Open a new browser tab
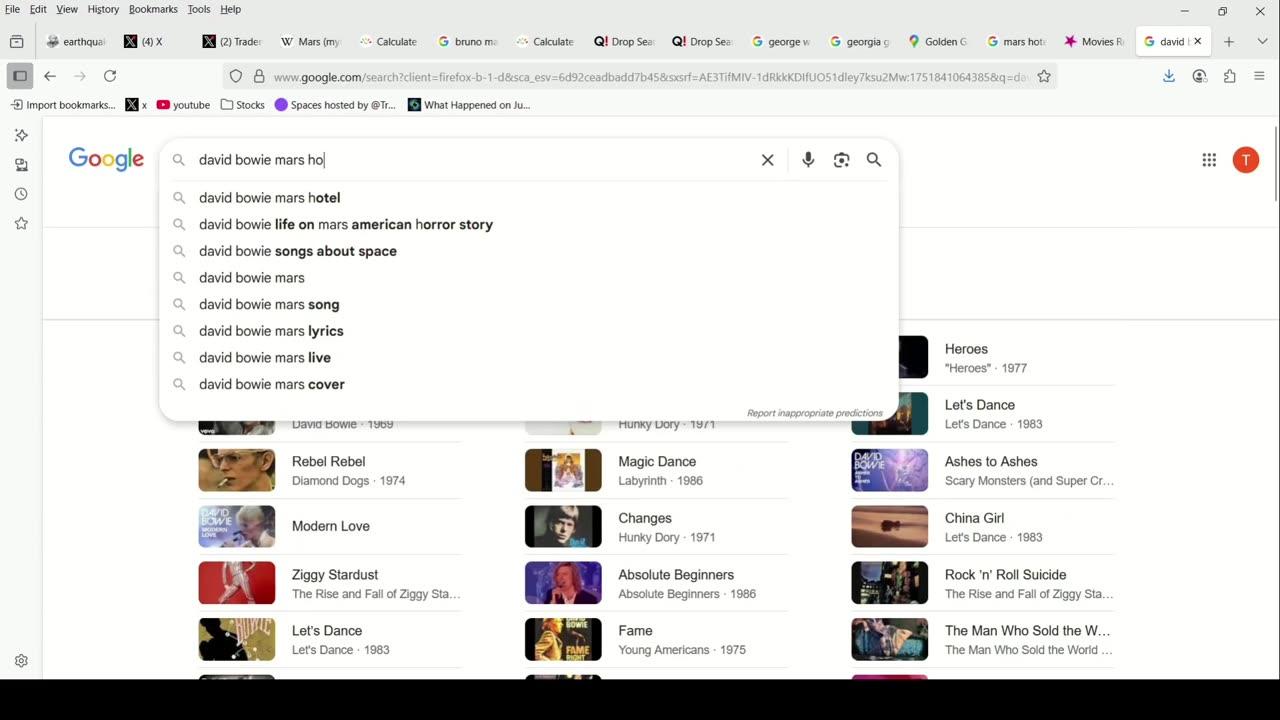This screenshot has width=1280, height=720. (1229, 42)
